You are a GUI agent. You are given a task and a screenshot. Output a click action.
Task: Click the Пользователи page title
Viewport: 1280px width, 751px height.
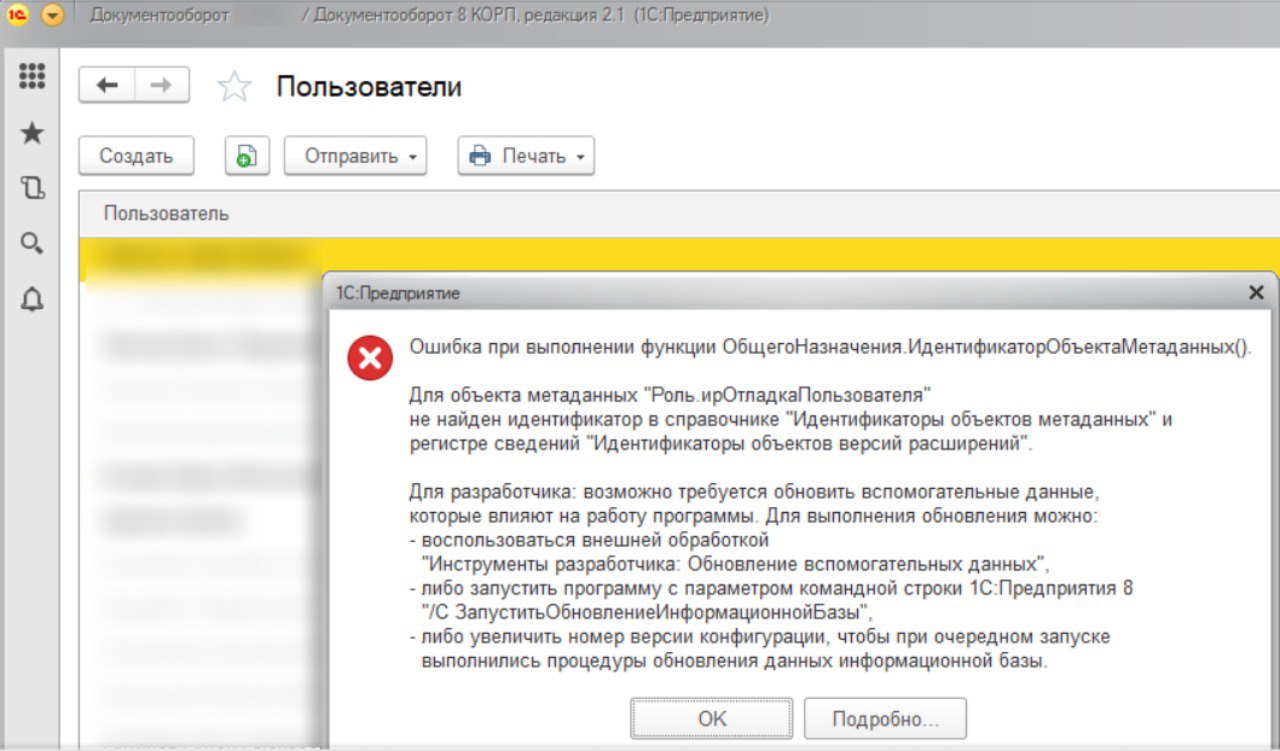(x=369, y=87)
